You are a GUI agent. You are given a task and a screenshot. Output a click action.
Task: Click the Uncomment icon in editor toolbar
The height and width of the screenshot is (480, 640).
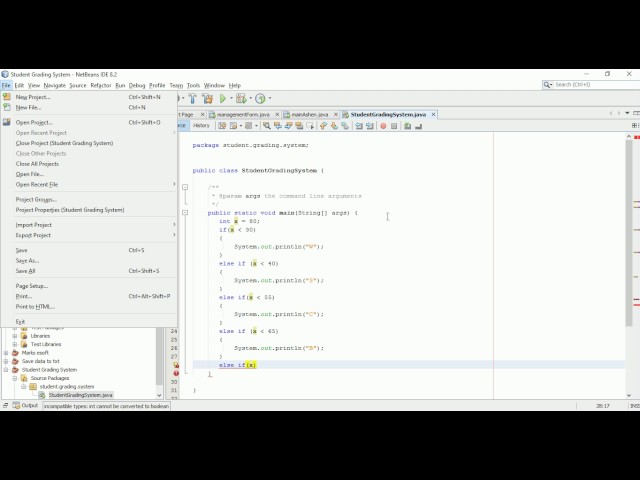coord(418,126)
